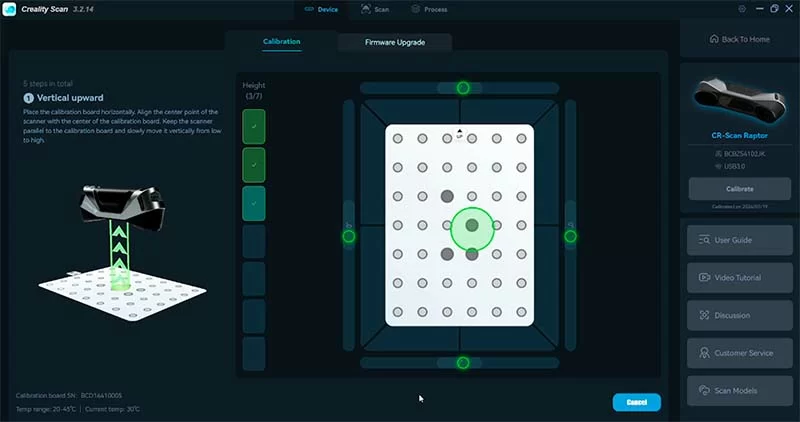The width and height of the screenshot is (800, 422).
Task: Click the serial number icon under CR-Scan Raptor
Action: (718, 154)
